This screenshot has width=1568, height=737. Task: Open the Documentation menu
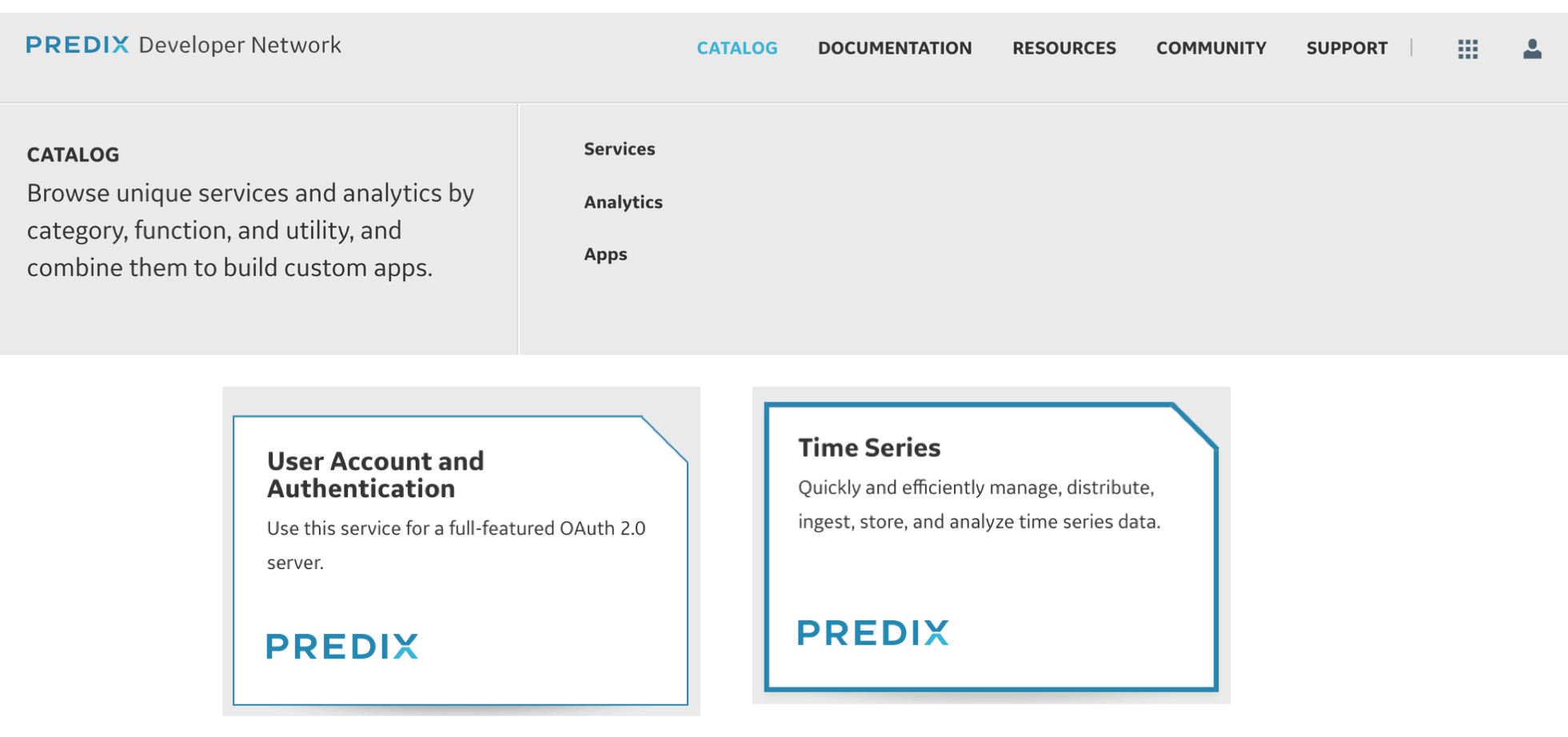tap(894, 48)
